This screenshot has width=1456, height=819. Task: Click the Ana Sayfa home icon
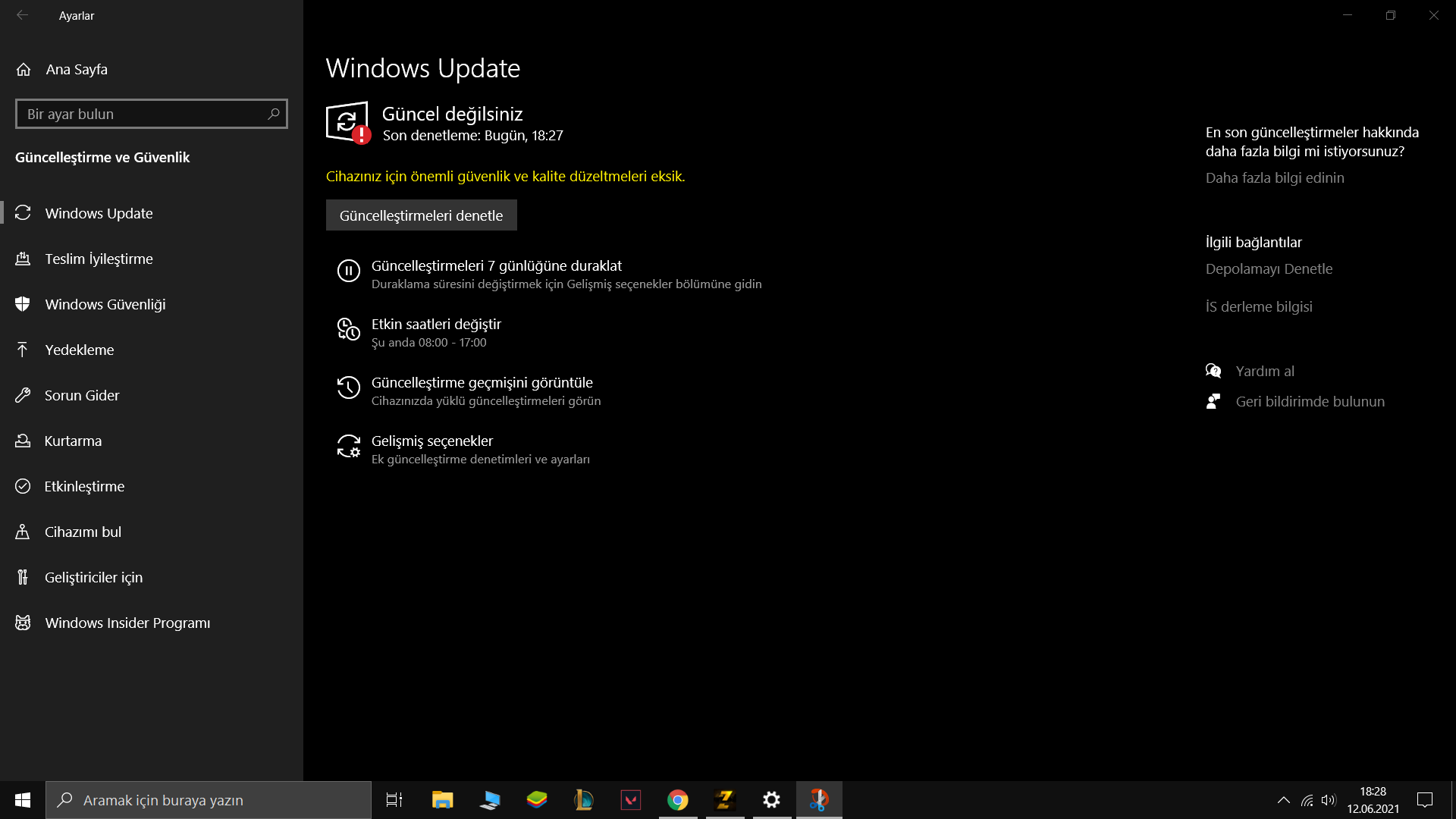24,70
